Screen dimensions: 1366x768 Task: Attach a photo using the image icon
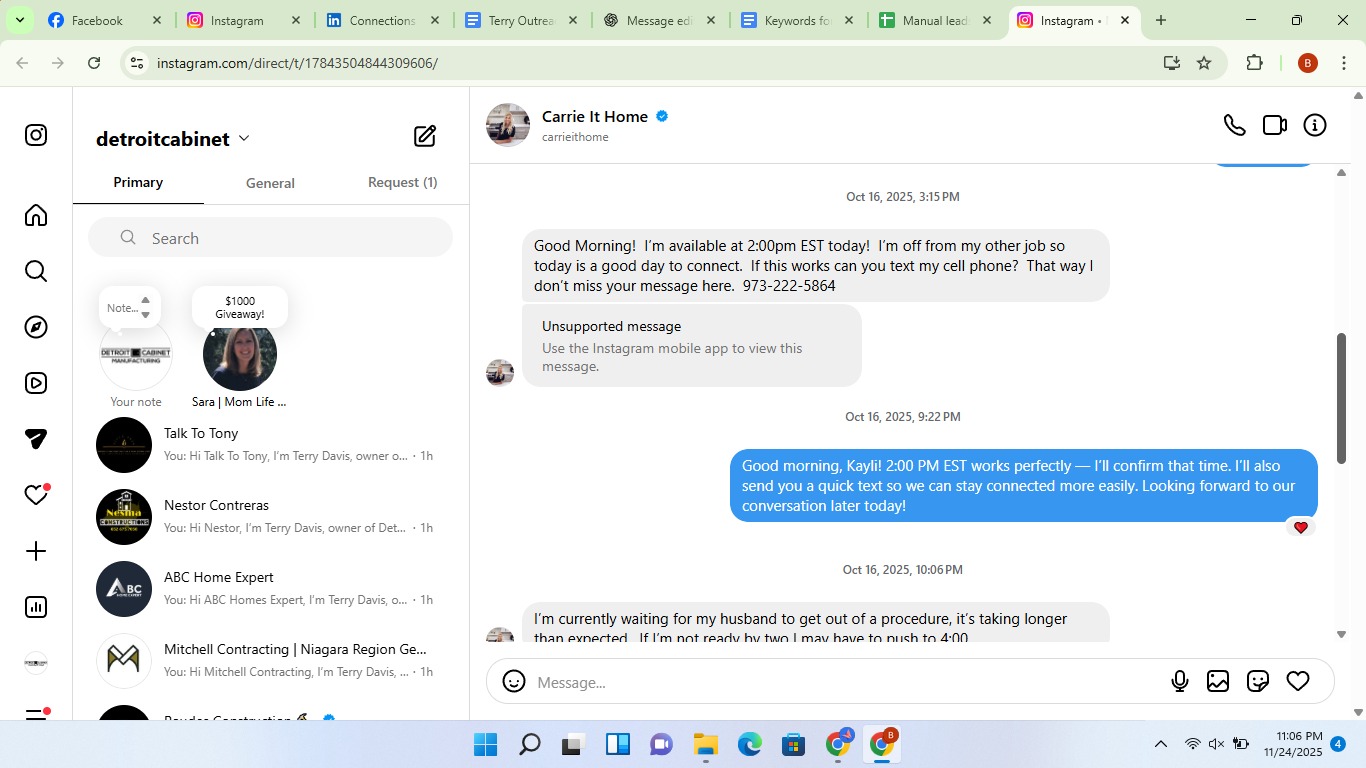pyautogui.click(x=1218, y=682)
